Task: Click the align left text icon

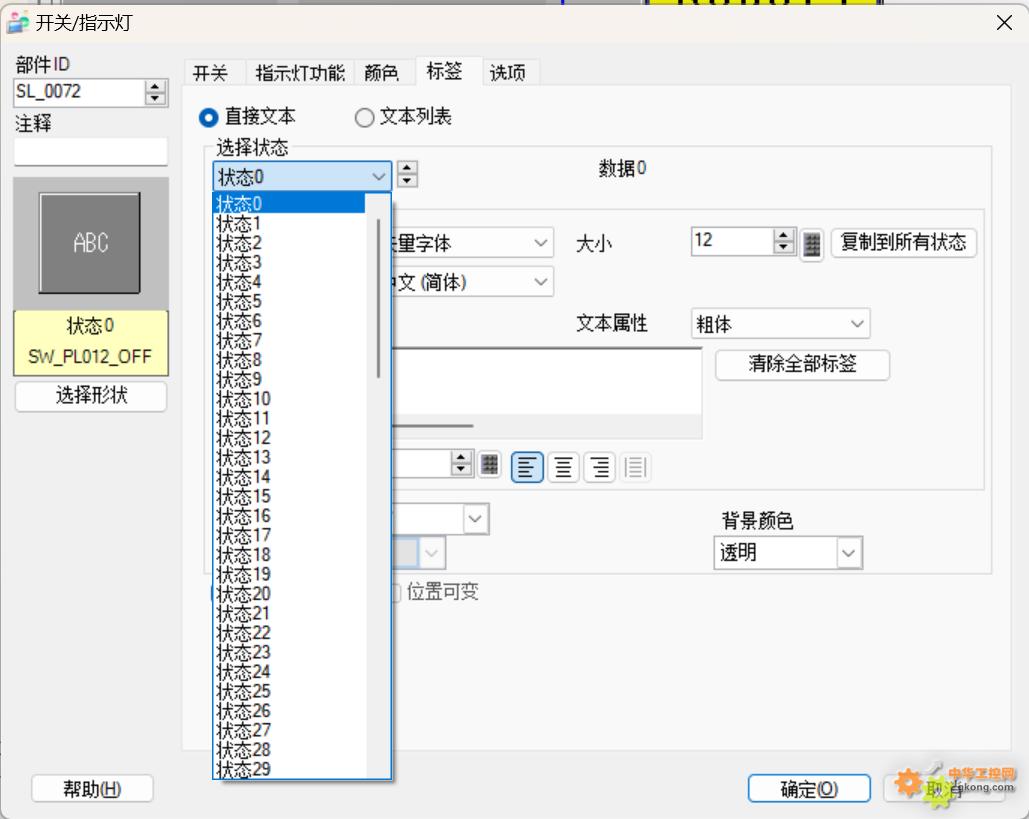Action: click(527, 467)
